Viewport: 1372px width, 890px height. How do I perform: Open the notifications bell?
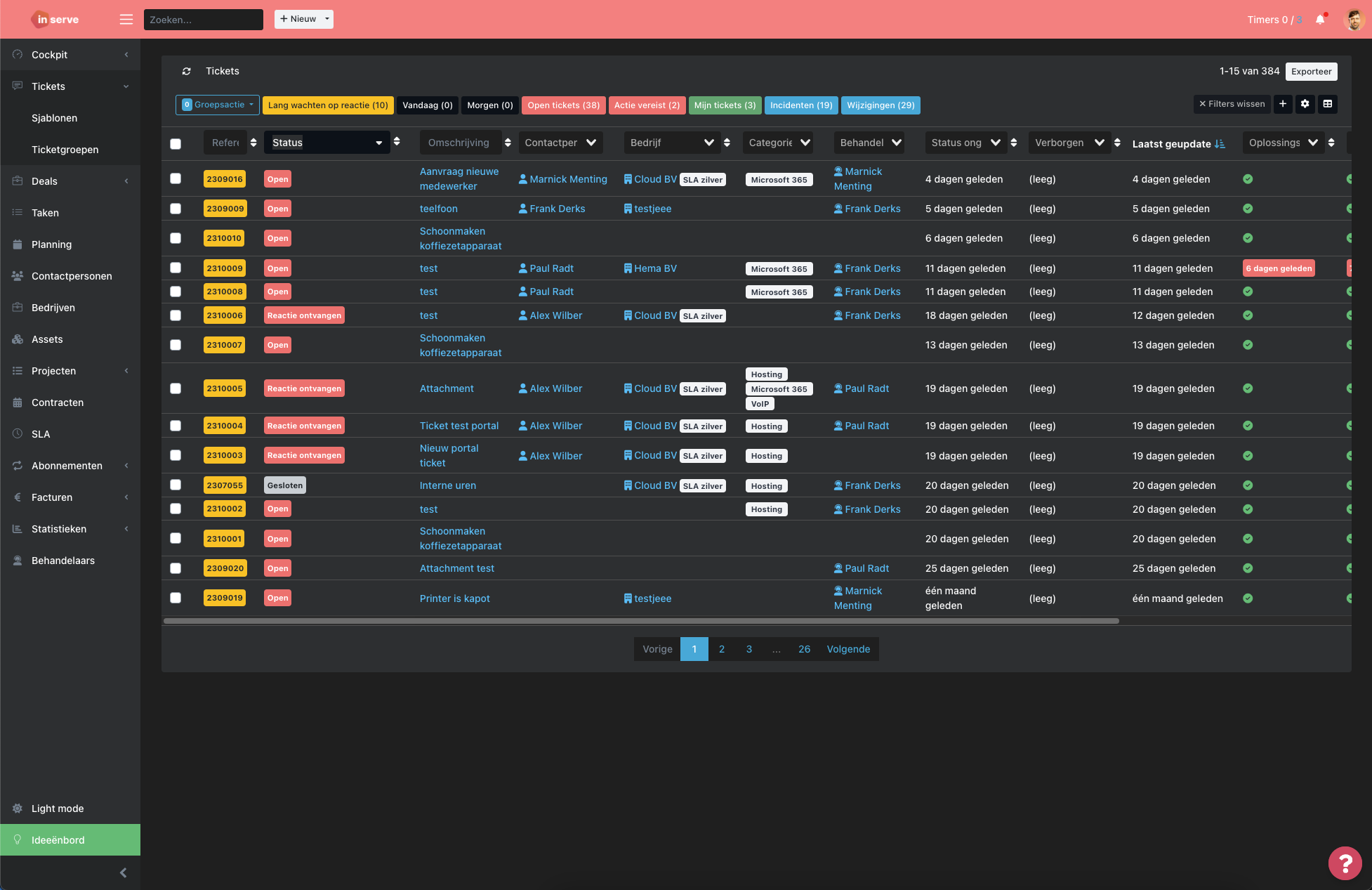click(1319, 20)
